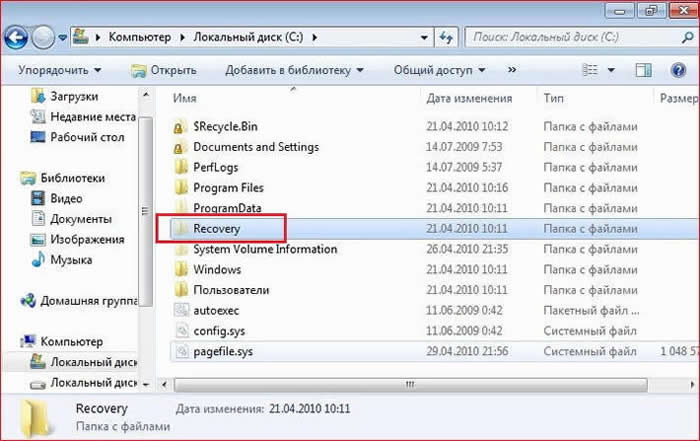
Task: Open address bar history dropdown
Action: tap(424, 37)
